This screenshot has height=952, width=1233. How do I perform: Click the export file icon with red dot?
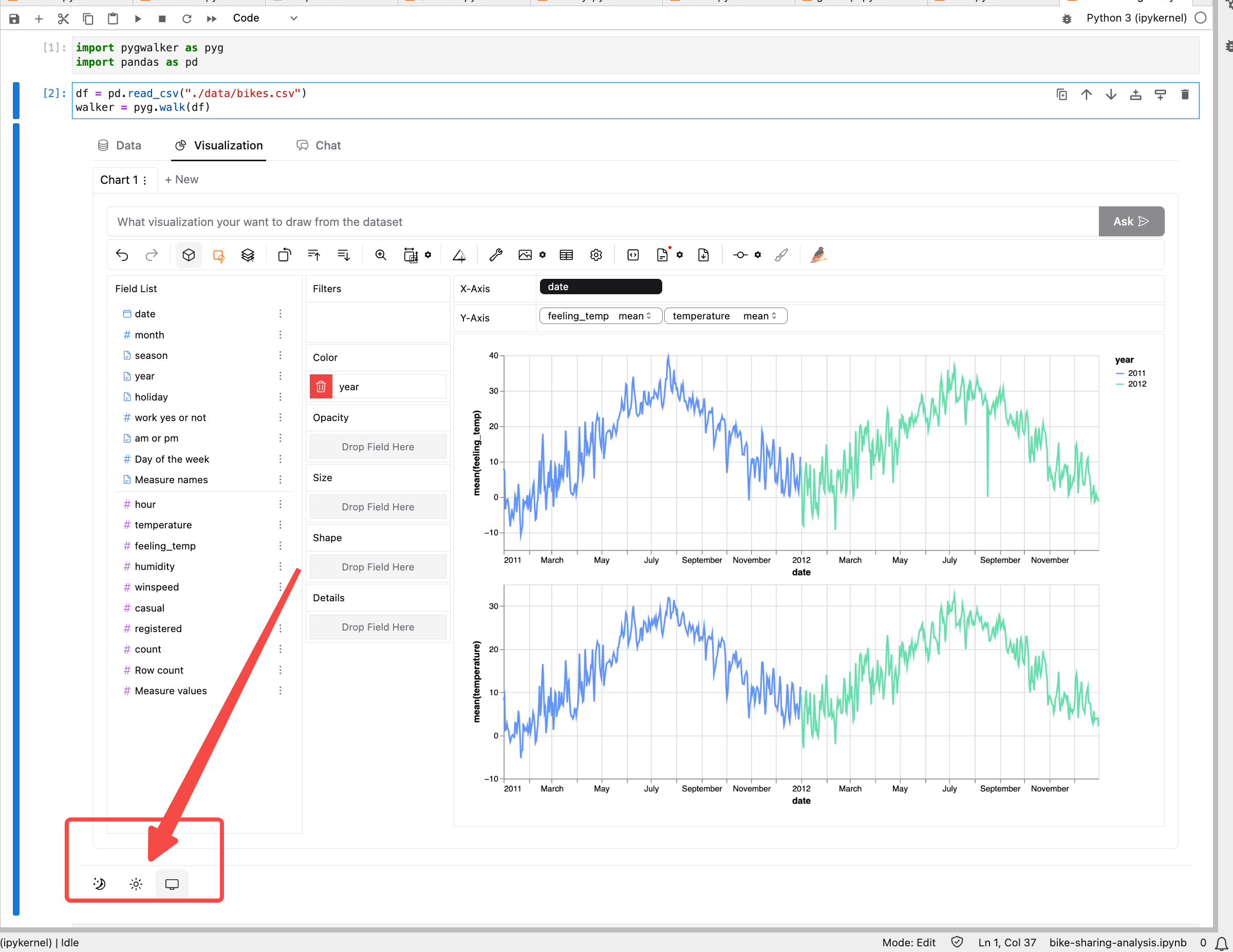pyautogui.click(x=663, y=255)
